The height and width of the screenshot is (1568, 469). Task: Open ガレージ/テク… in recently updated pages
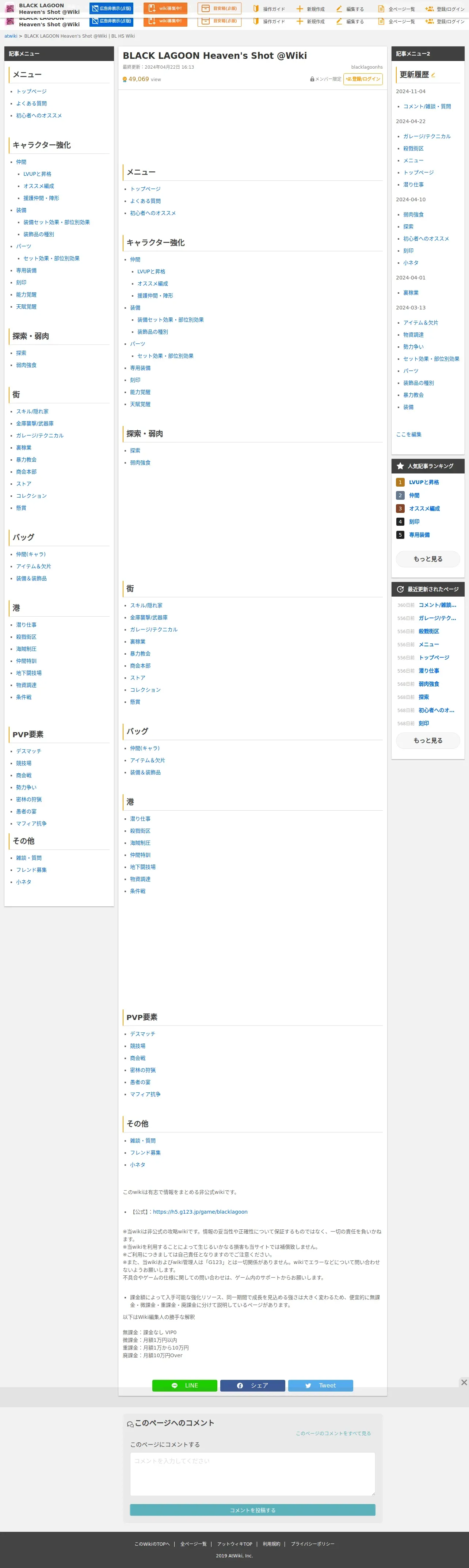point(437,619)
